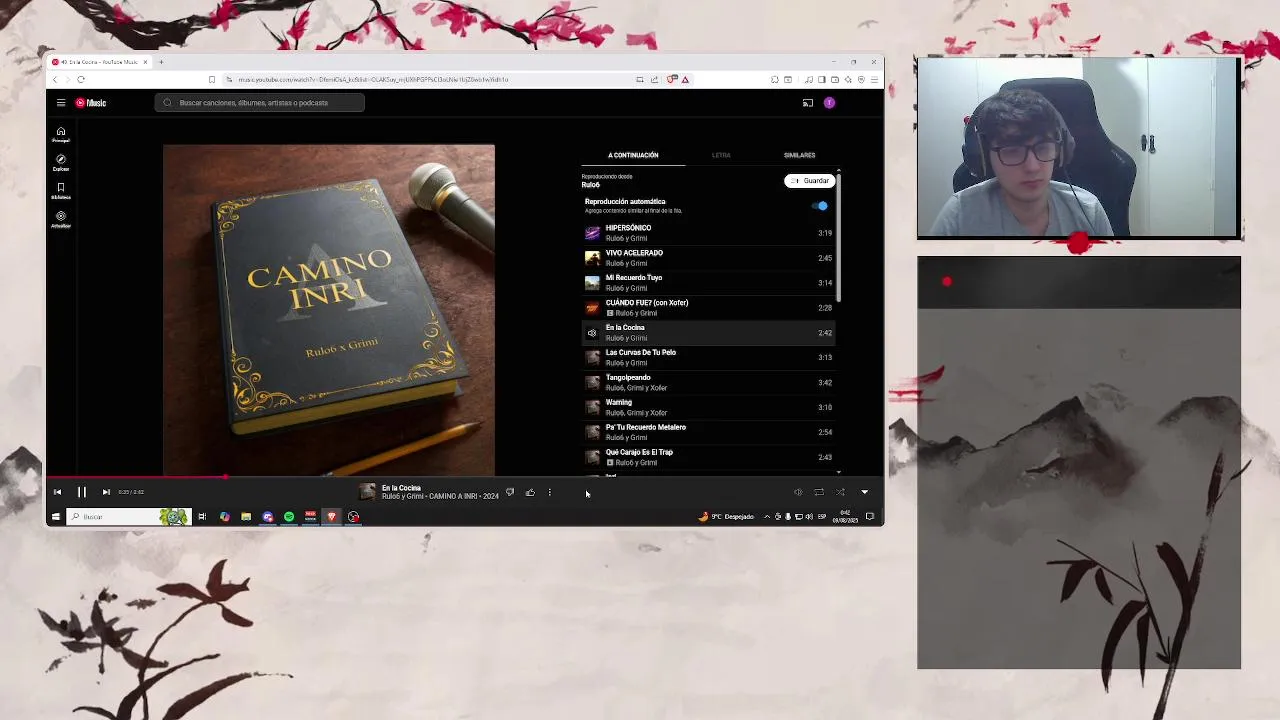Open File Explorer from the taskbar
1280x720 pixels.
246,517
